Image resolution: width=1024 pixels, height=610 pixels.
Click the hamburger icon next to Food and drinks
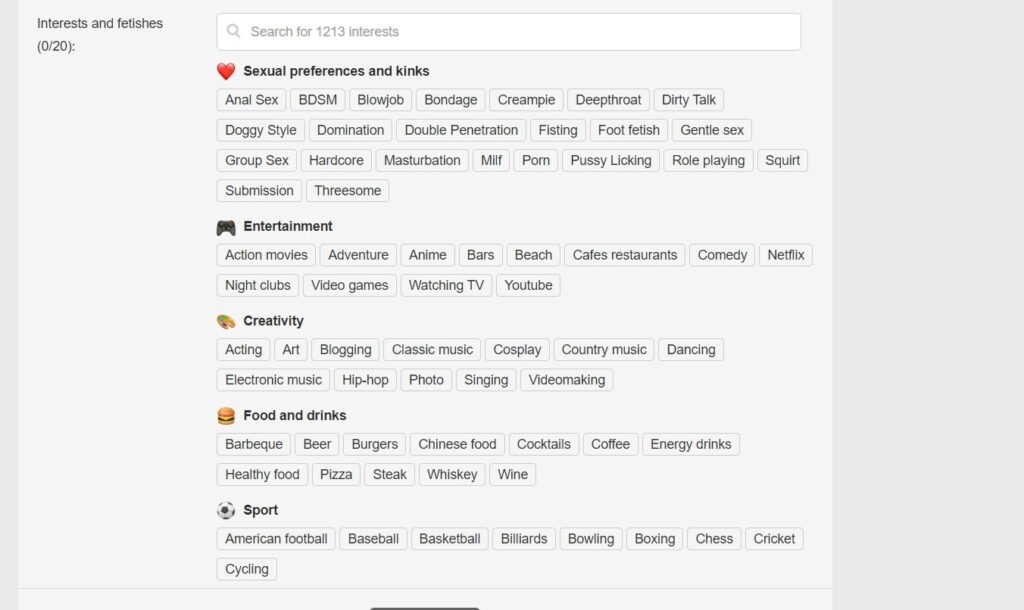tap(226, 415)
